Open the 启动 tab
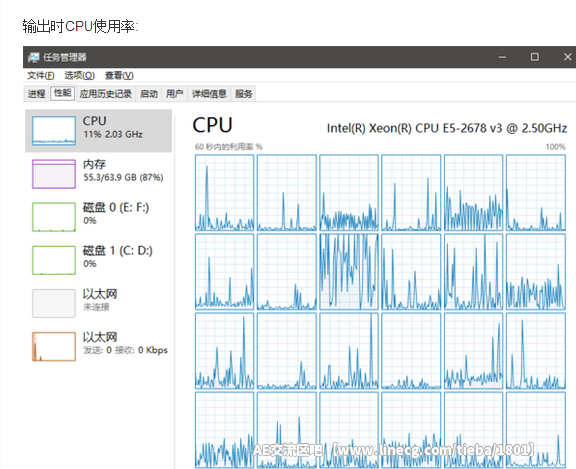Screen dimensions: 576x469 click(x=149, y=94)
